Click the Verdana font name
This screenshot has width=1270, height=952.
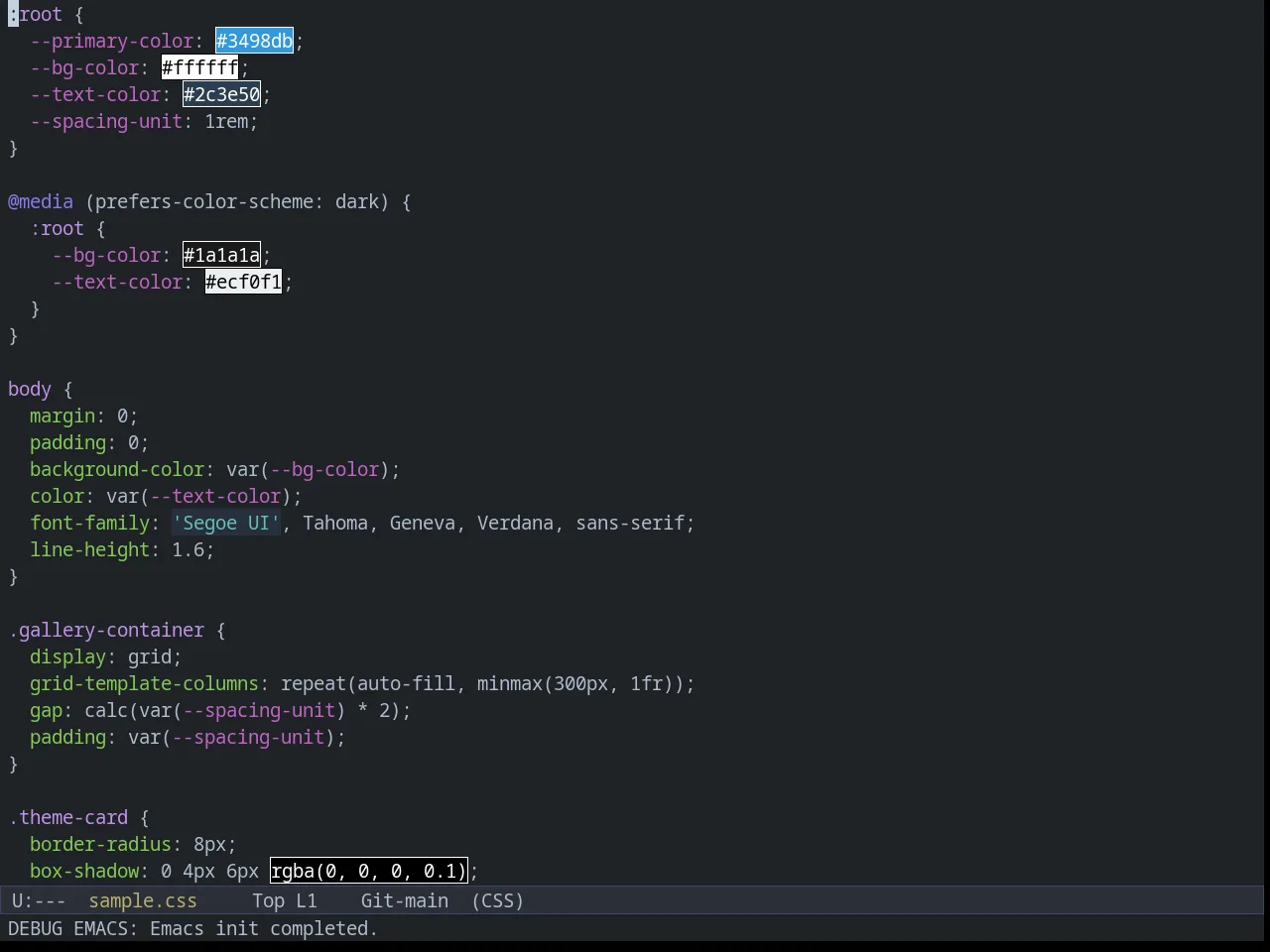point(515,523)
